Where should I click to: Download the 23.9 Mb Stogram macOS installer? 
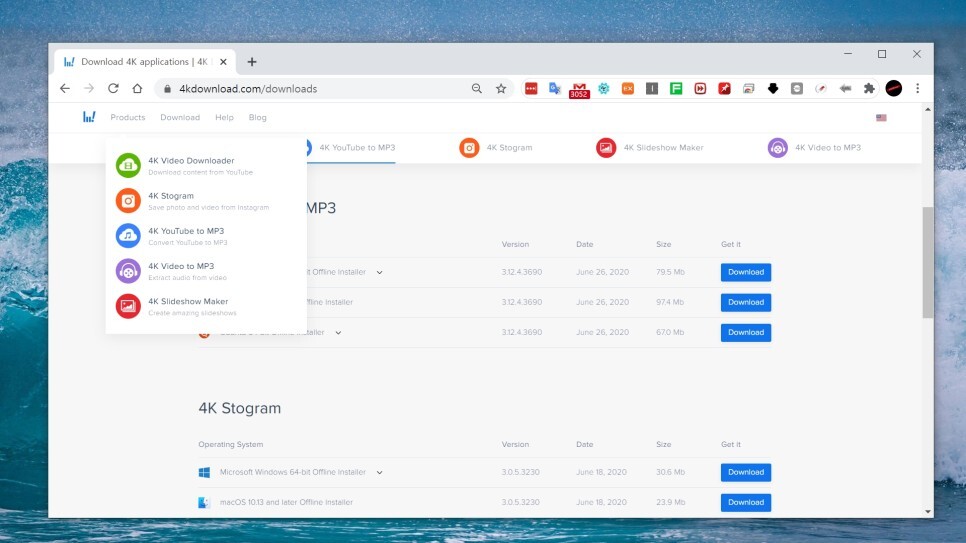745,503
